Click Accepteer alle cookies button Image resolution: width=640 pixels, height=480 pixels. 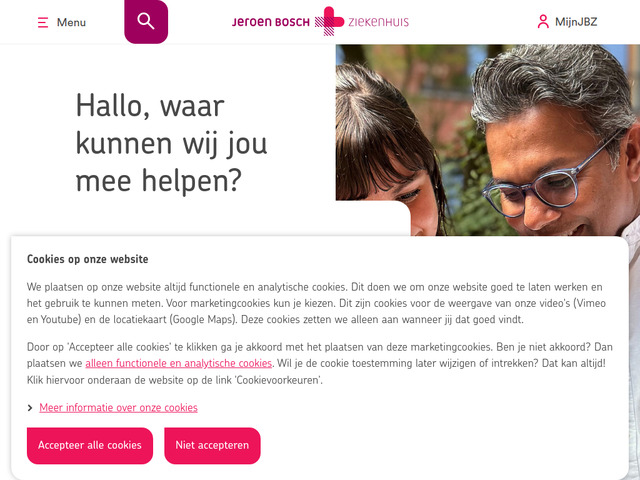click(90, 445)
